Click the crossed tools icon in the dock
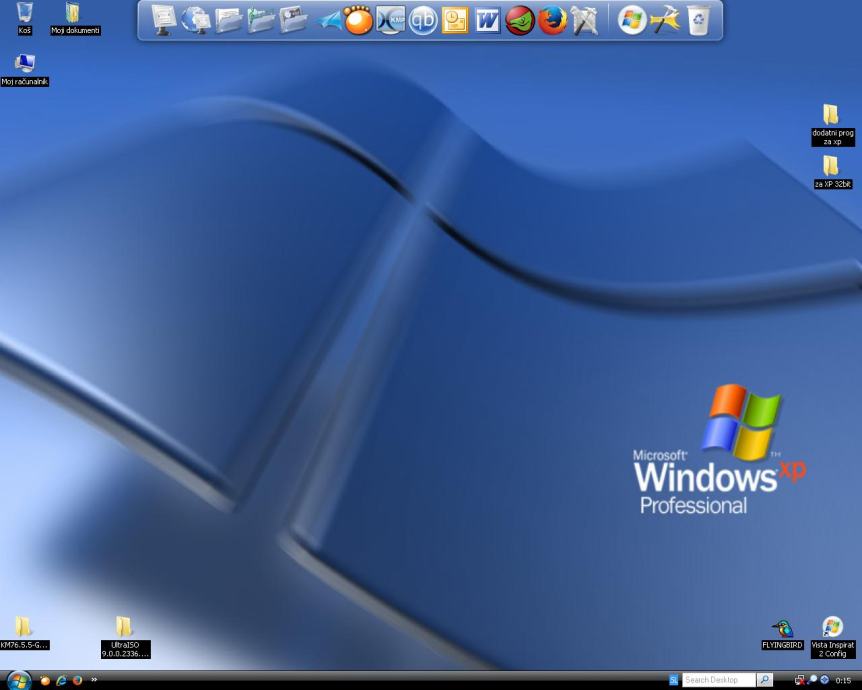The image size is (862, 690). (x=584, y=21)
